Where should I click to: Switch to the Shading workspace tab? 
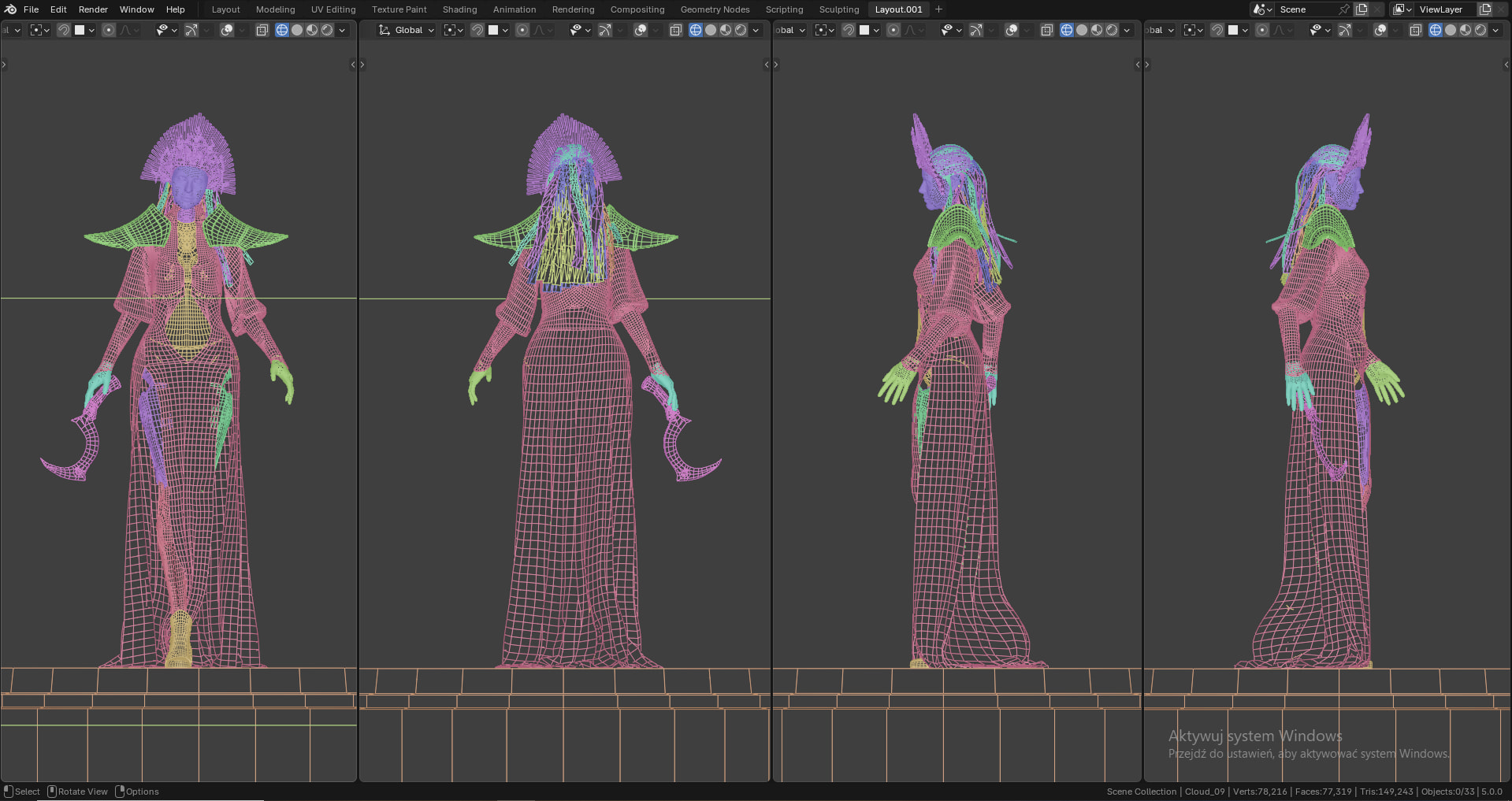pyautogui.click(x=459, y=9)
